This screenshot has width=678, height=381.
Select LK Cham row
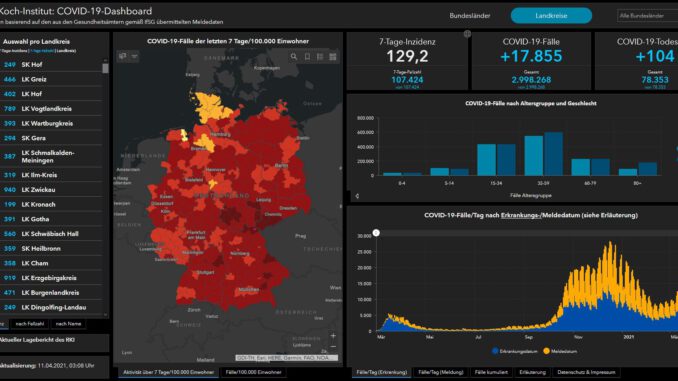point(51,263)
